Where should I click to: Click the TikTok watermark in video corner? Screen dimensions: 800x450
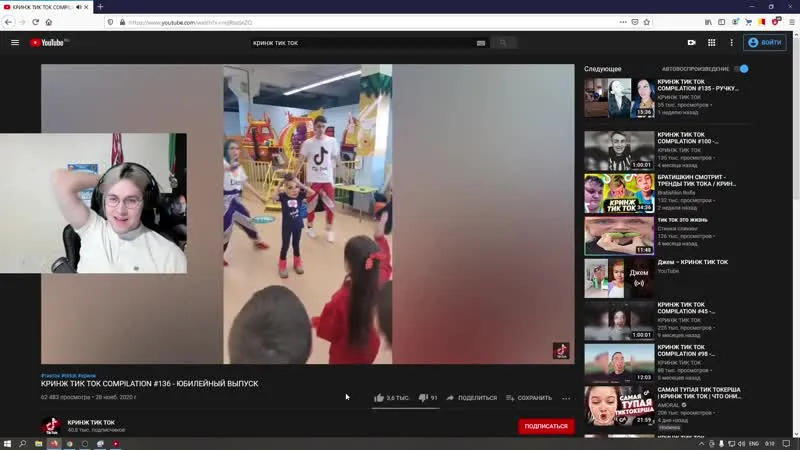pyautogui.click(x=561, y=351)
